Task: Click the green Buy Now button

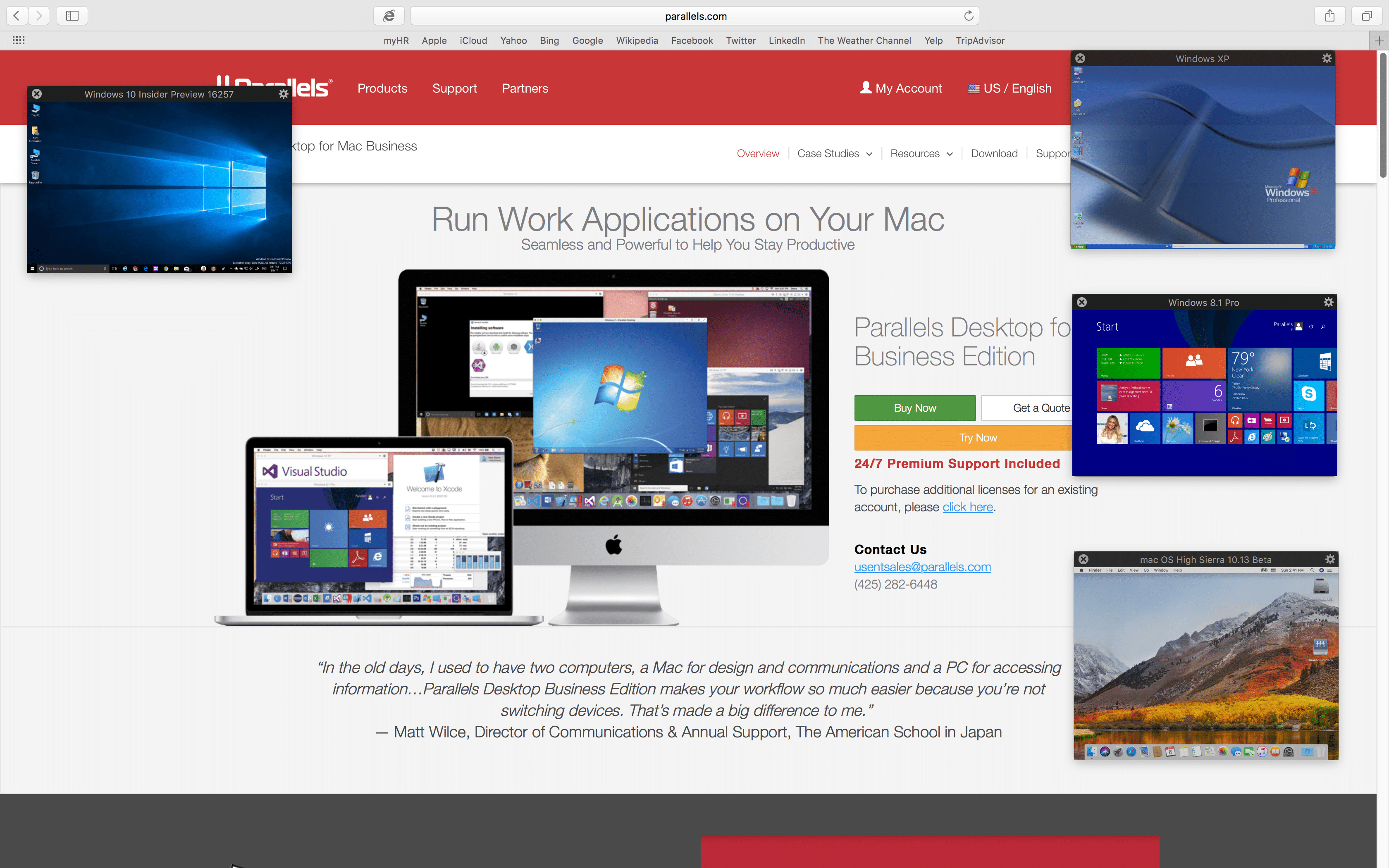Action: coord(914,408)
